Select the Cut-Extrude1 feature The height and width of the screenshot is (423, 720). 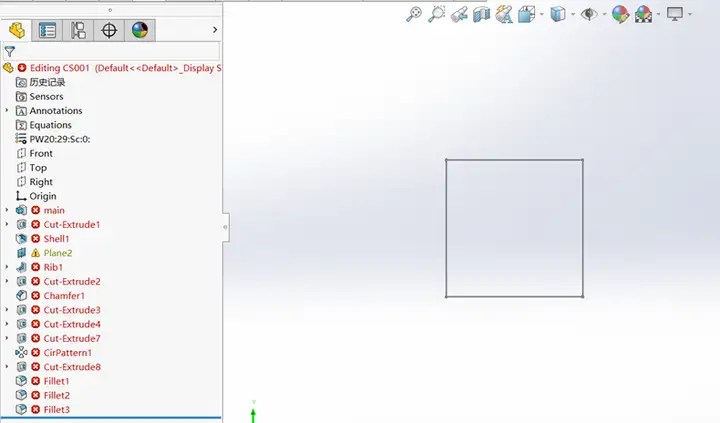(72, 225)
